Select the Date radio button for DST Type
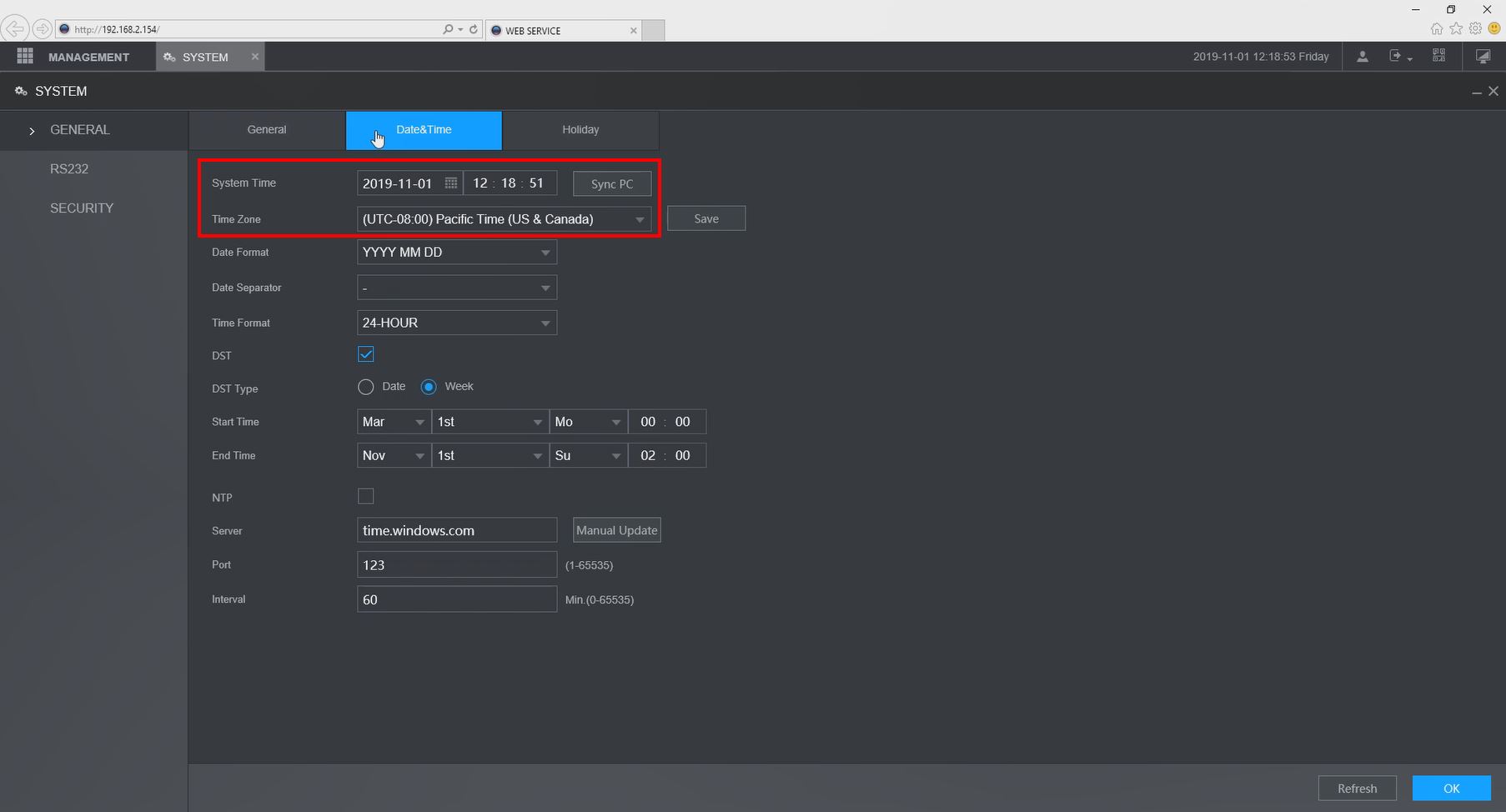Screen dimensions: 1506x812 [x=365, y=387]
